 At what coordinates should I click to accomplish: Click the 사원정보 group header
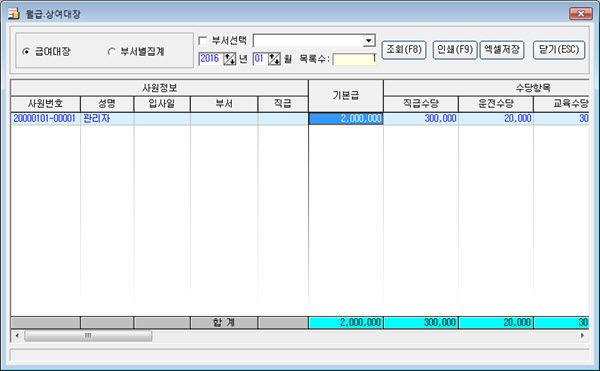pos(160,88)
